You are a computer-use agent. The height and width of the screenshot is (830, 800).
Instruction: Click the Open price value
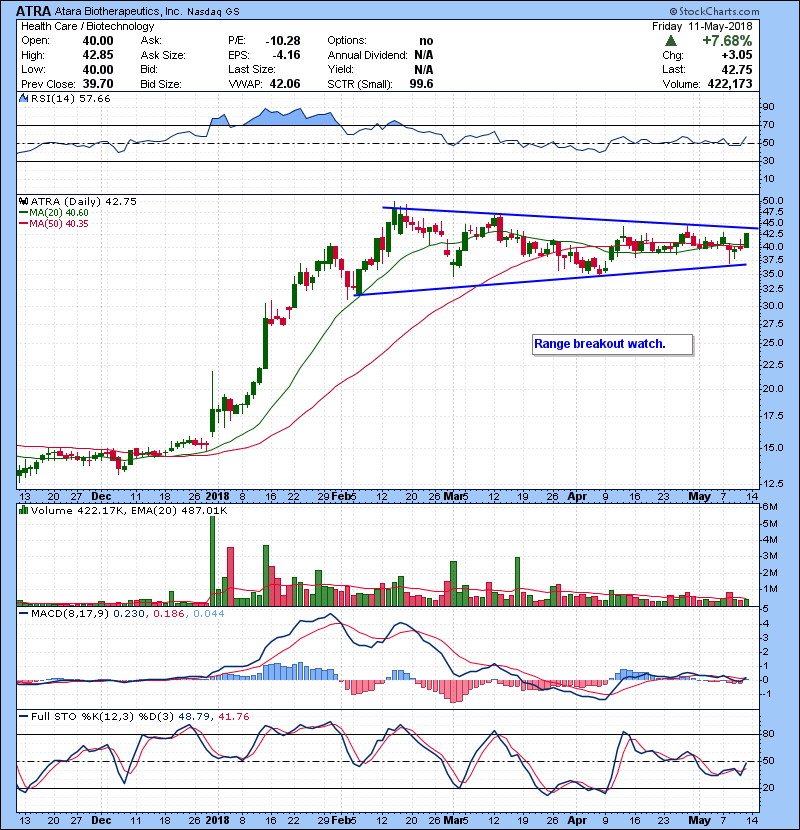tap(98, 41)
